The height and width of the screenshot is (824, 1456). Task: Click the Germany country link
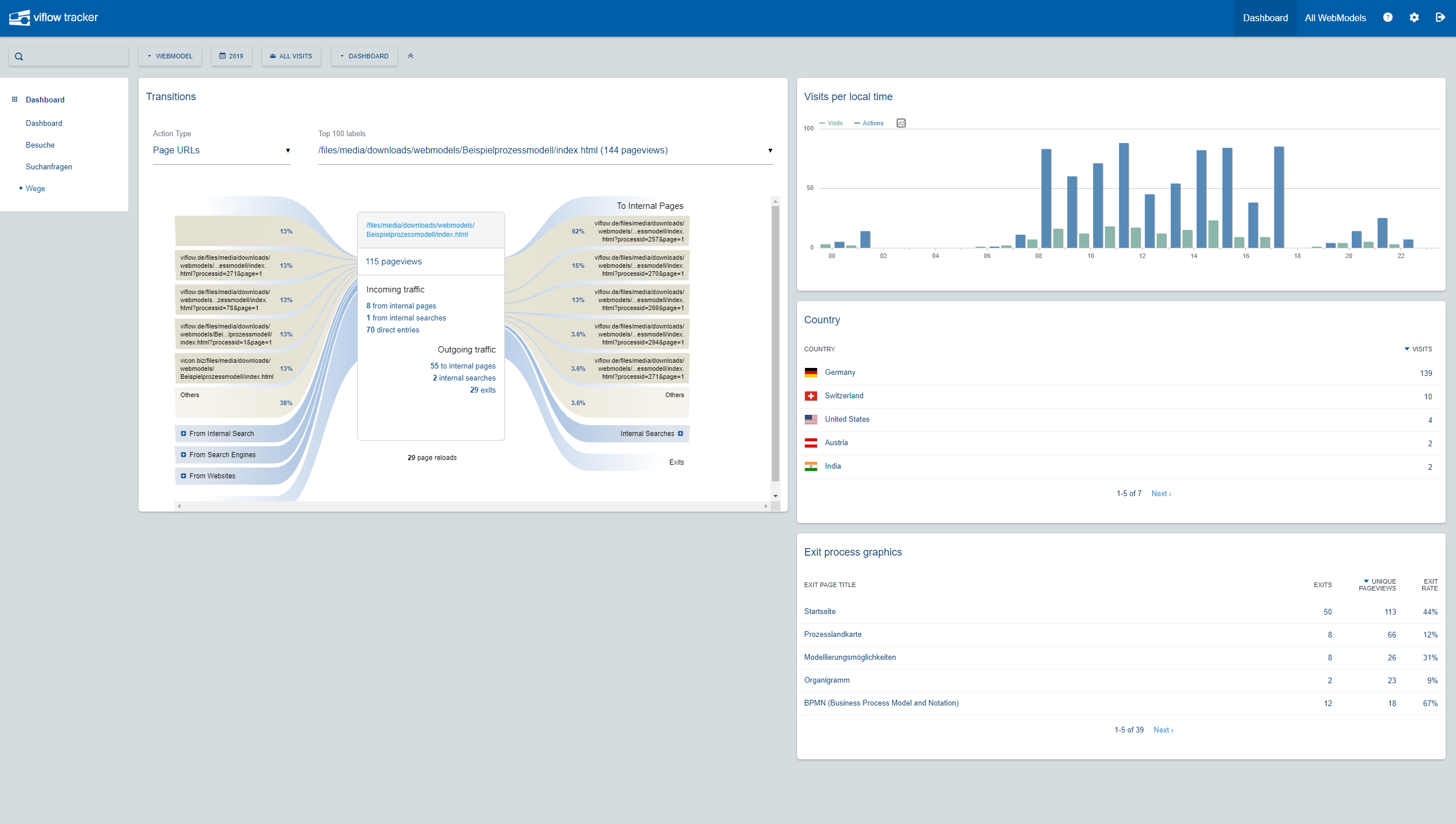(840, 373)
